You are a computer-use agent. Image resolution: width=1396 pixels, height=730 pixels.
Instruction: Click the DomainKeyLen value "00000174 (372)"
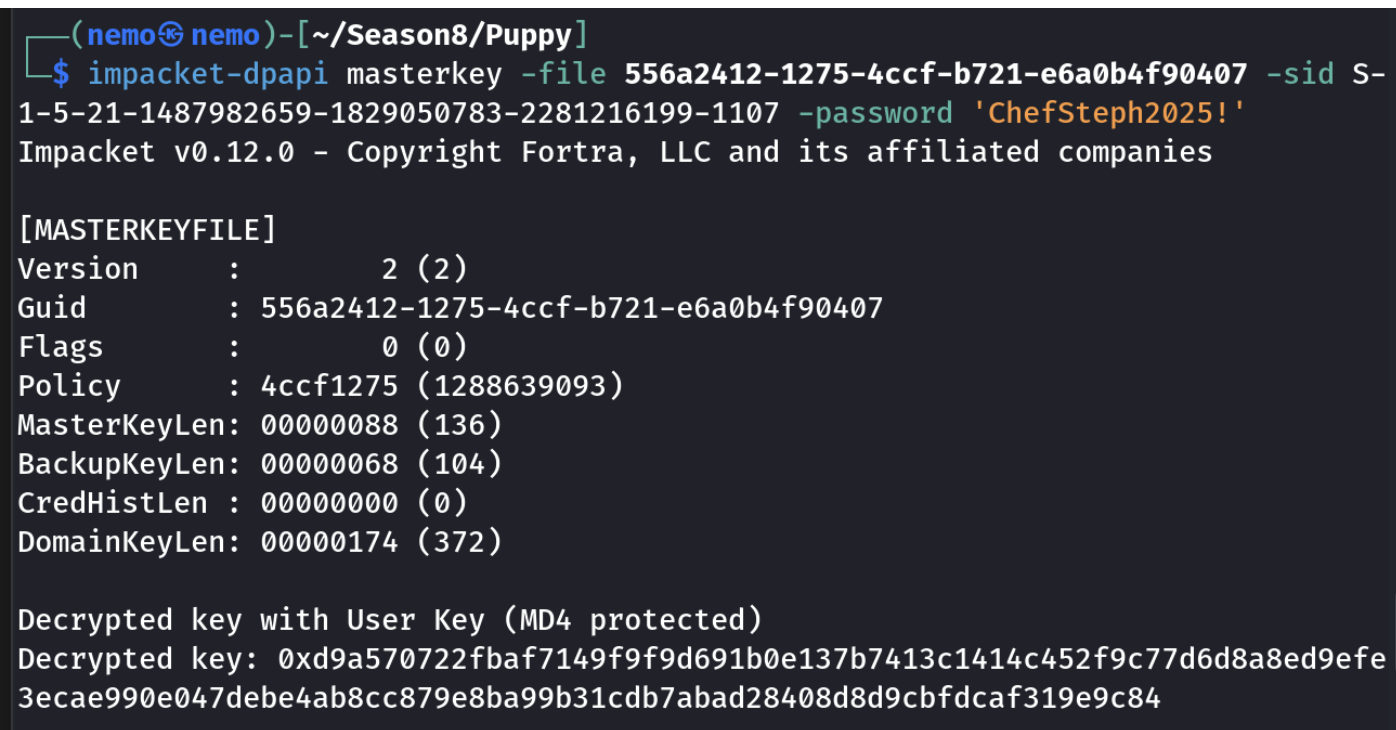[381, 542]
